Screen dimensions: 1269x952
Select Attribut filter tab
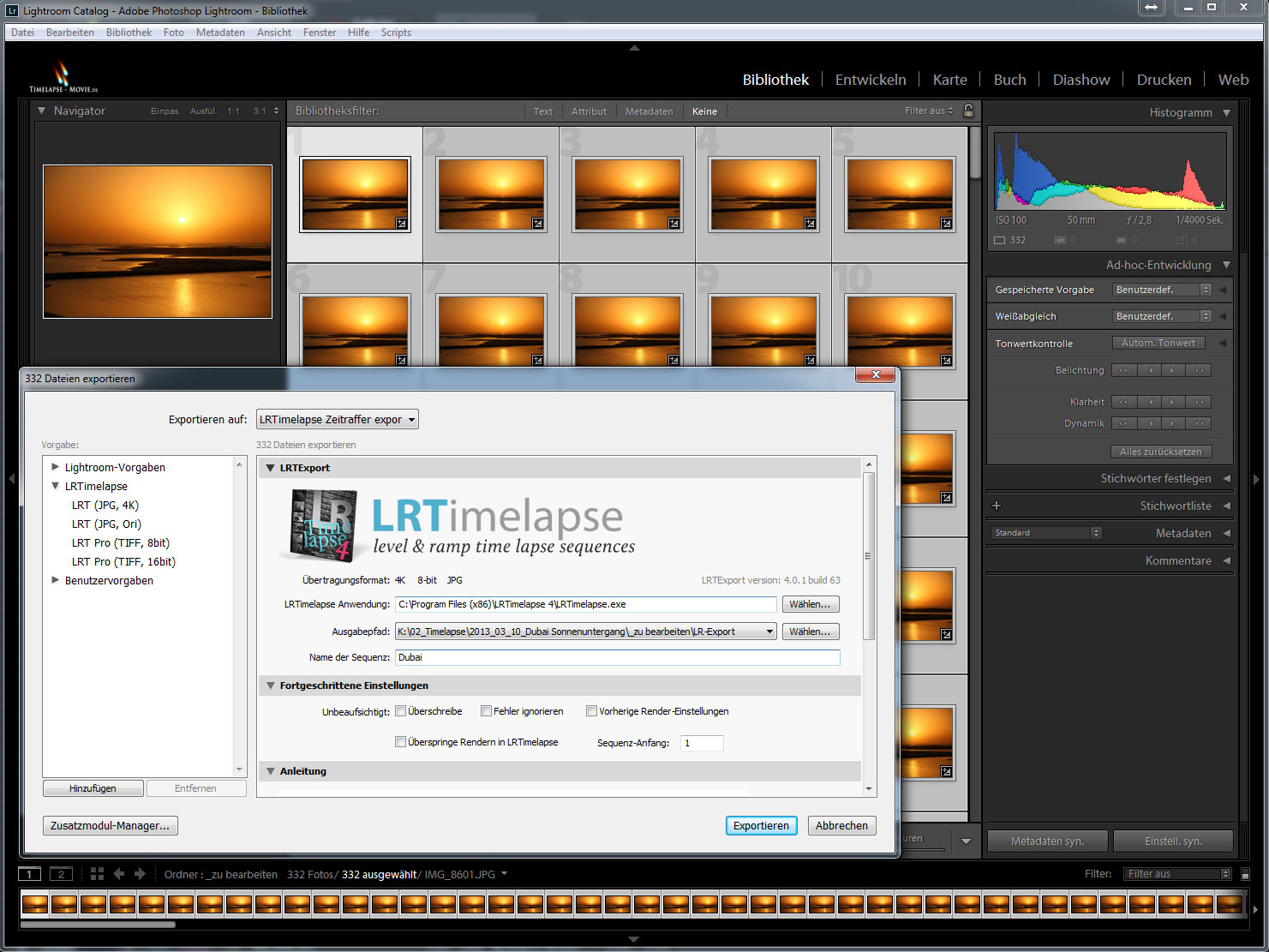pyautogui.click(x=589, y=111)
